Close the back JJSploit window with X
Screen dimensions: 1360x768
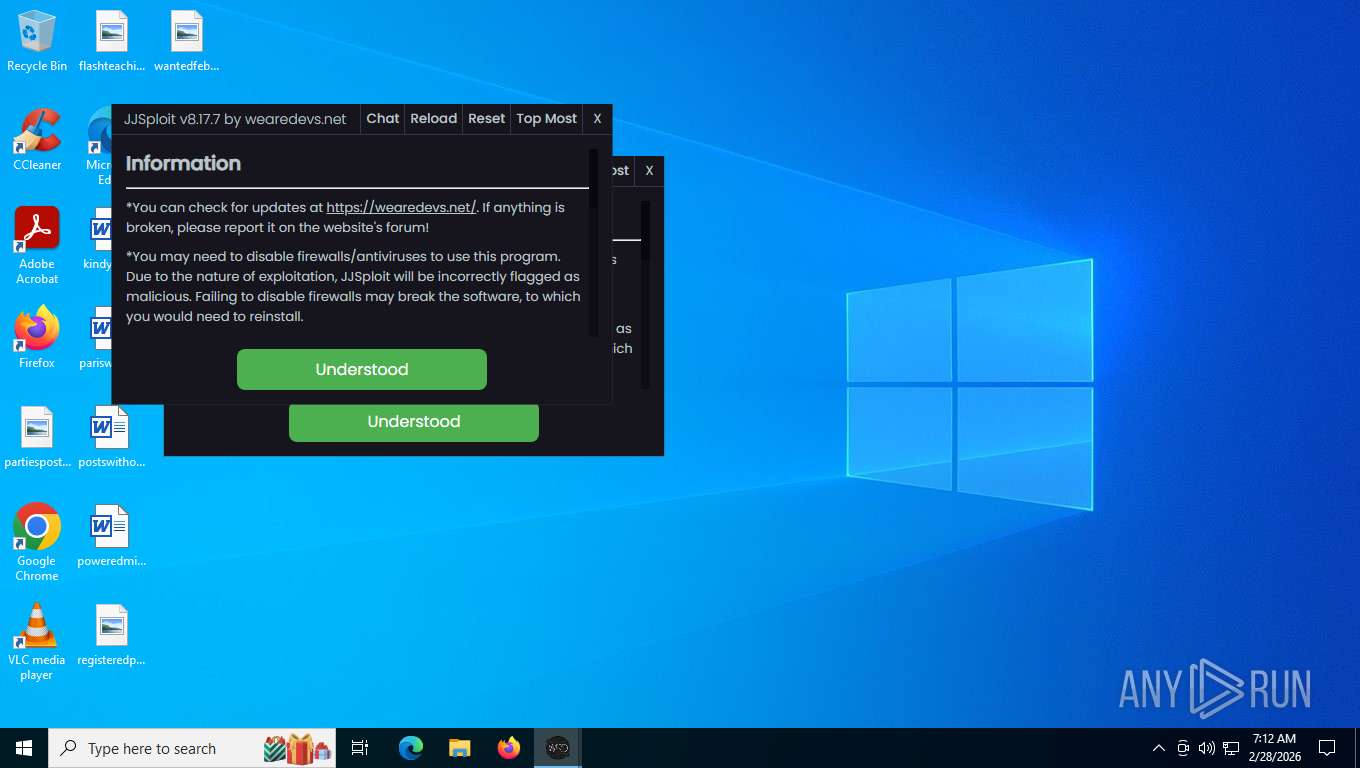pos(649,170)
